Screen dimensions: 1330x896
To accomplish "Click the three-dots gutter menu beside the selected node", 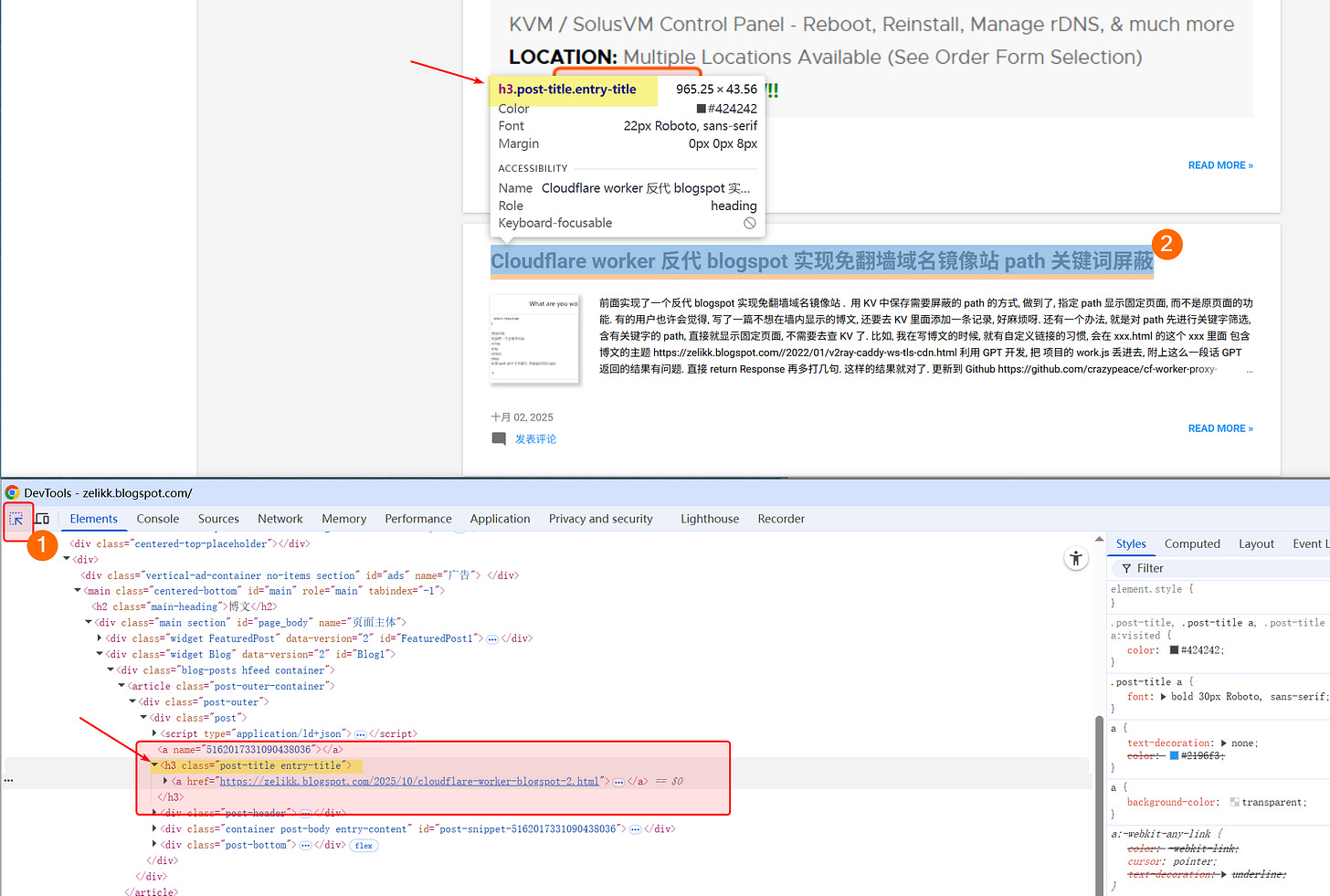I will click(8, 781).
